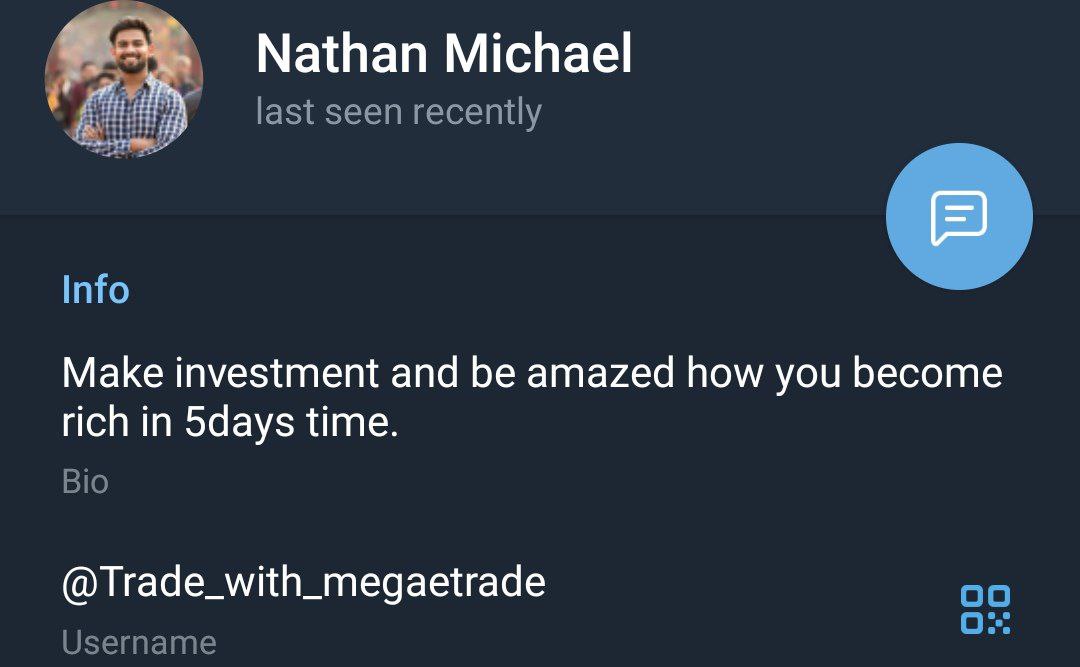
Task: Click the gray 'Bio' label
Action: click(x=85, y=482)
